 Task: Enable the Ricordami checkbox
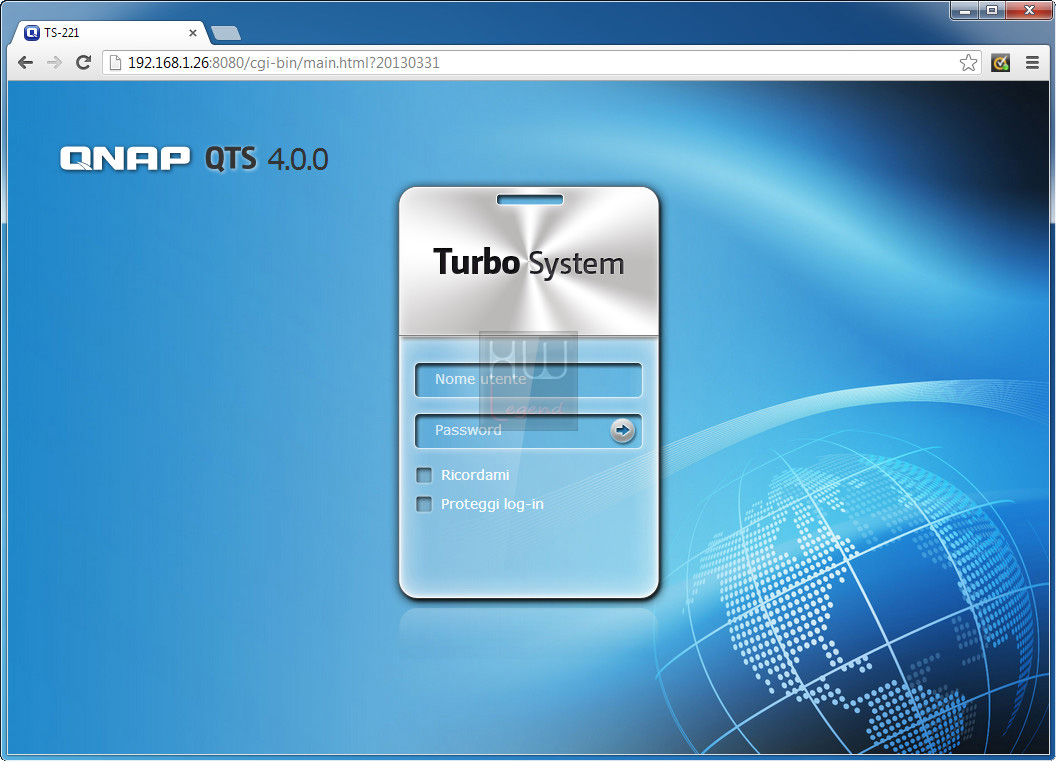pos(424,475)
